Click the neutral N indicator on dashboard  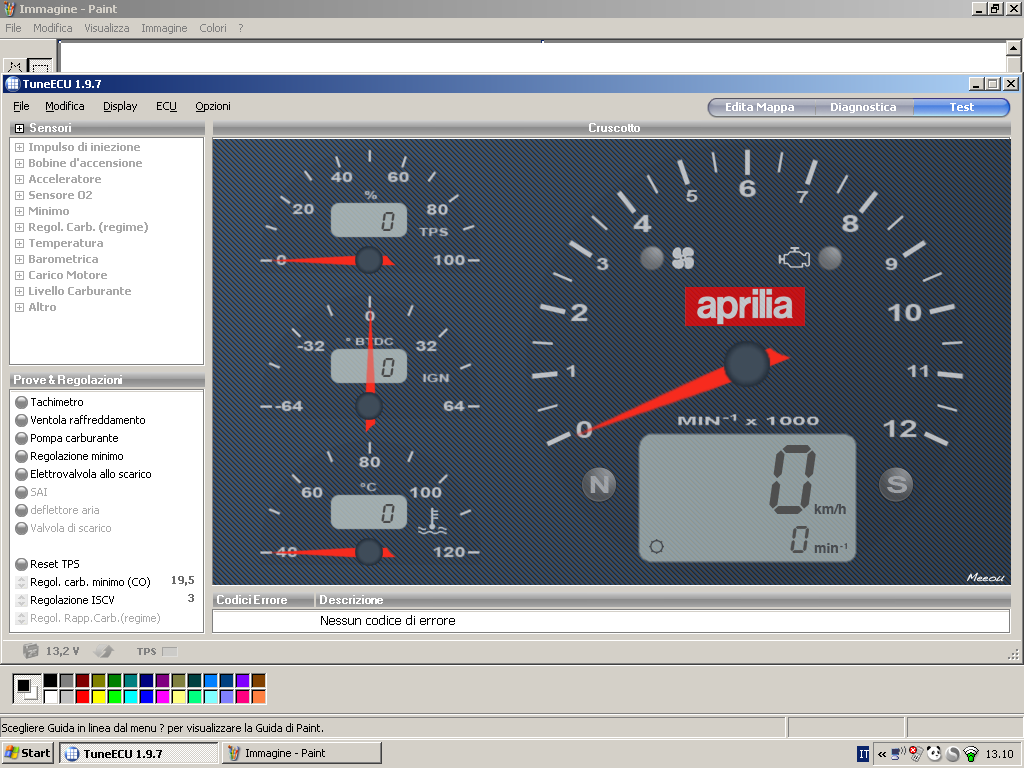coord(599,485)
